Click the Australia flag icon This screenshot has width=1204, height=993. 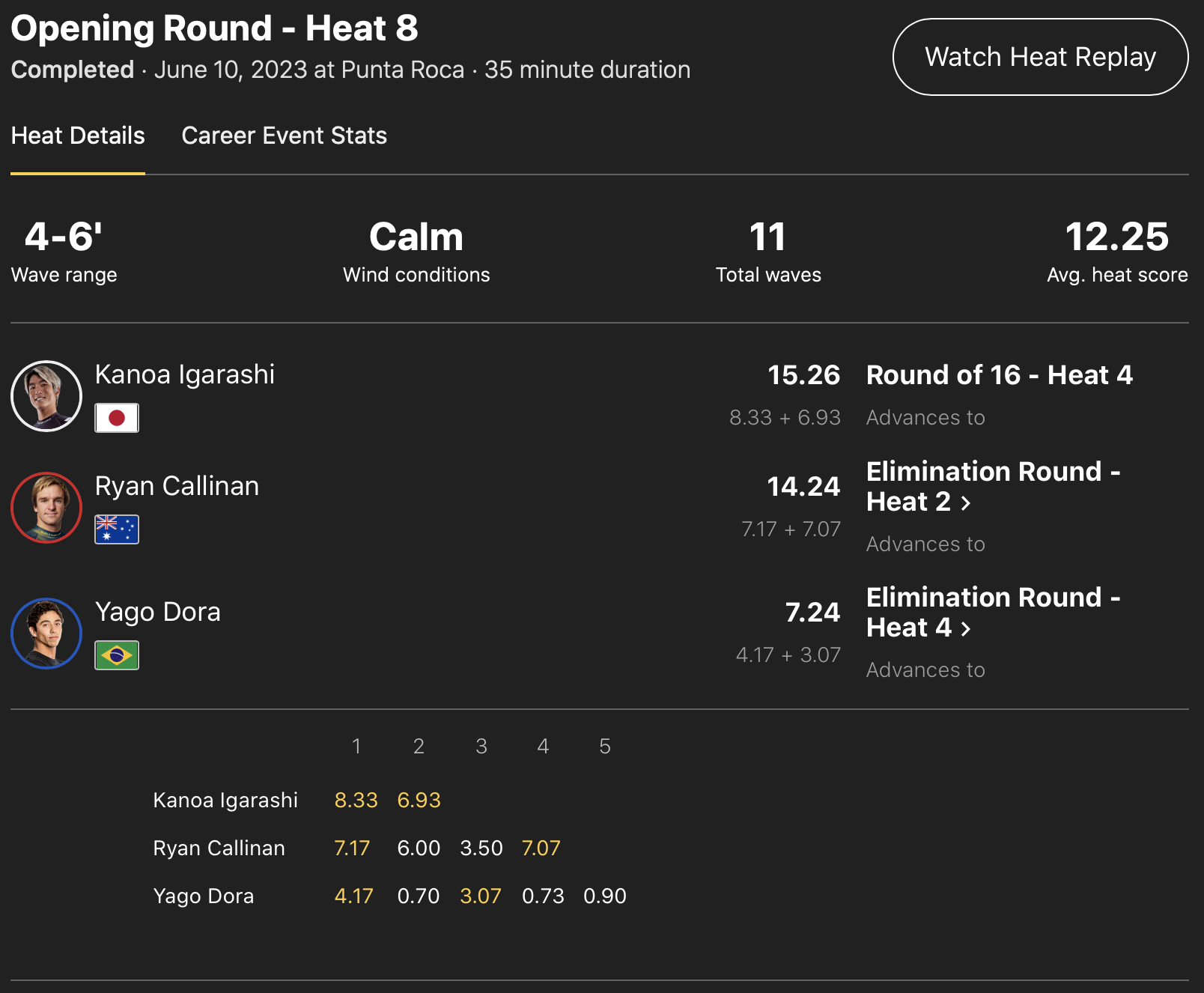pos(117,529)
